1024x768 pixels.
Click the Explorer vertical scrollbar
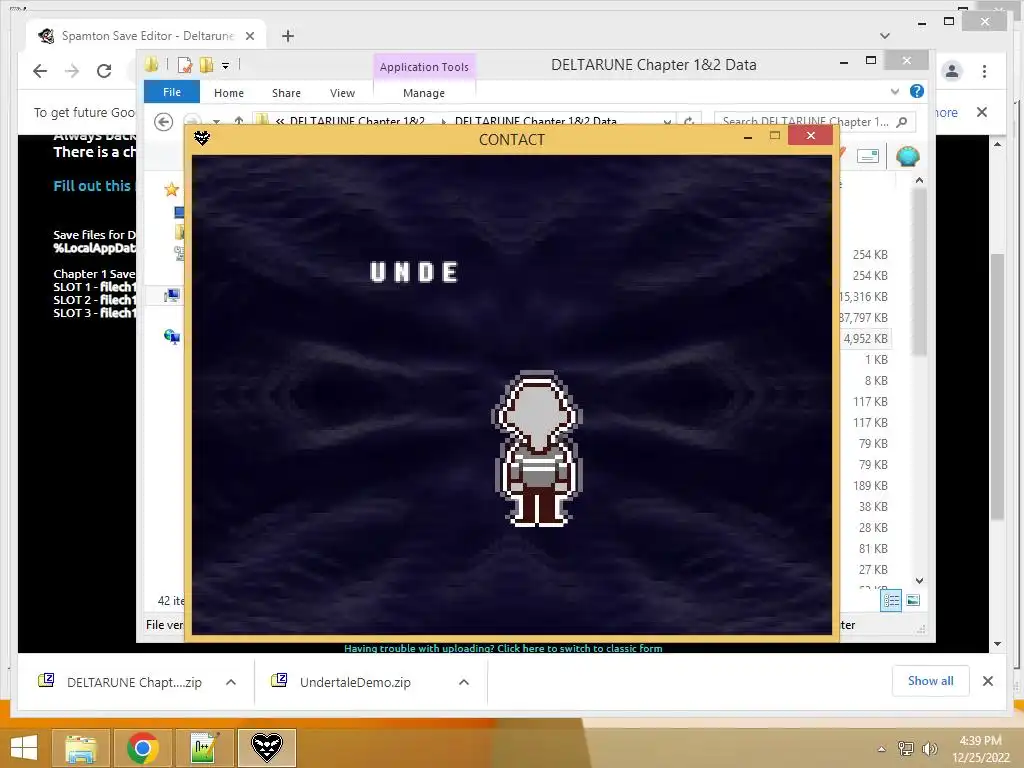point(919,272)
